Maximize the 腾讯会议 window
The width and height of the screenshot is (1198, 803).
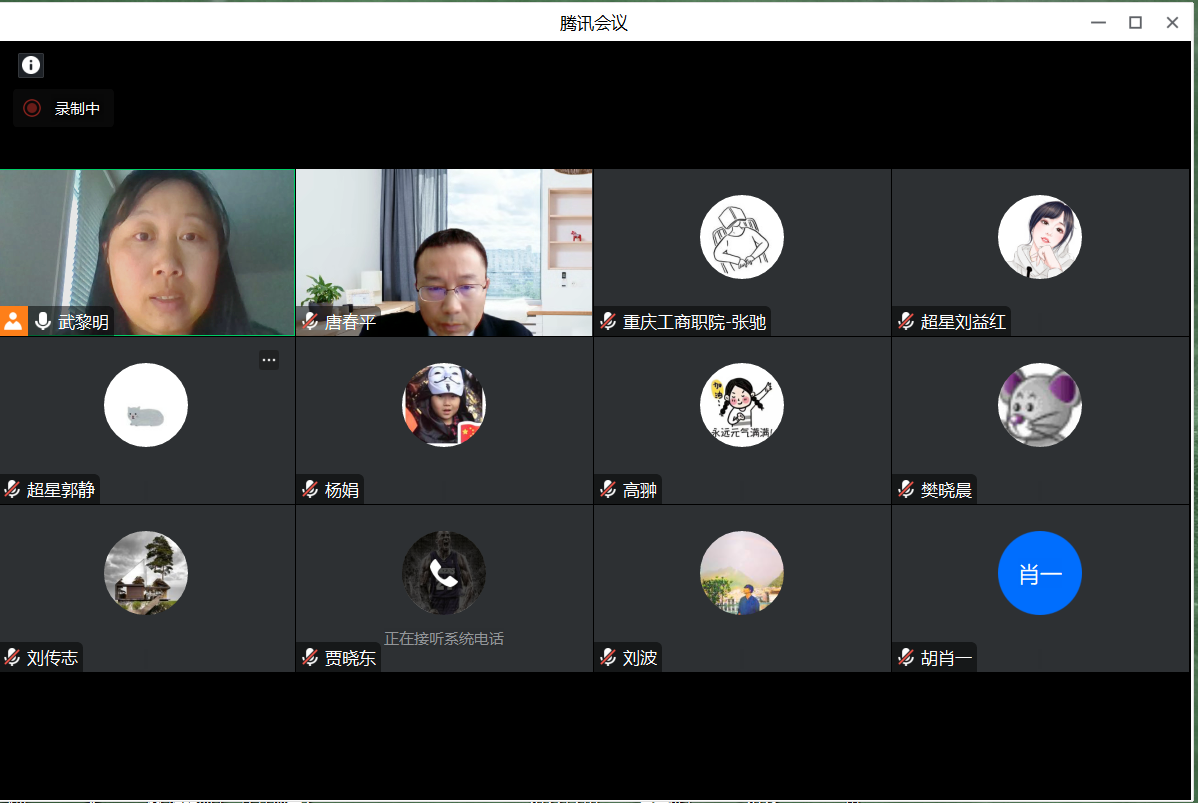tap(1135, 23)
